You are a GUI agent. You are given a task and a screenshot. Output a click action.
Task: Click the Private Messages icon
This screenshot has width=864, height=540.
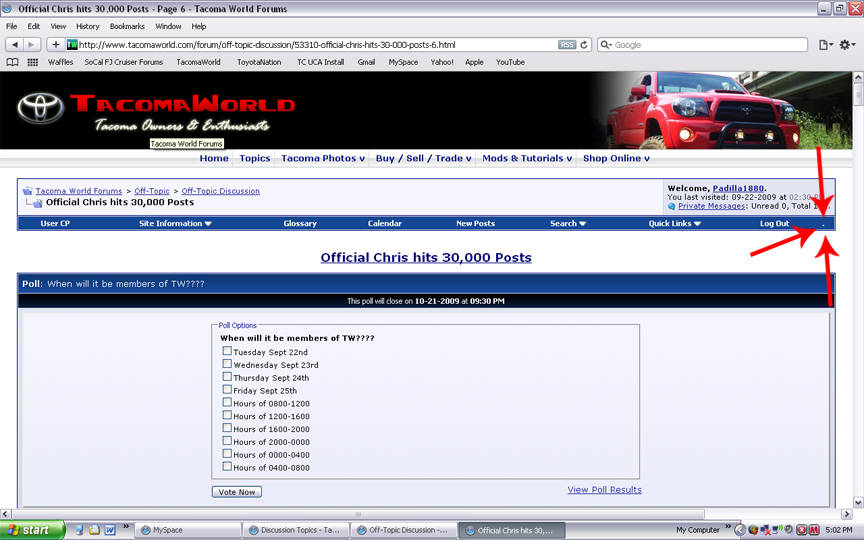click(x=671, y=206)
